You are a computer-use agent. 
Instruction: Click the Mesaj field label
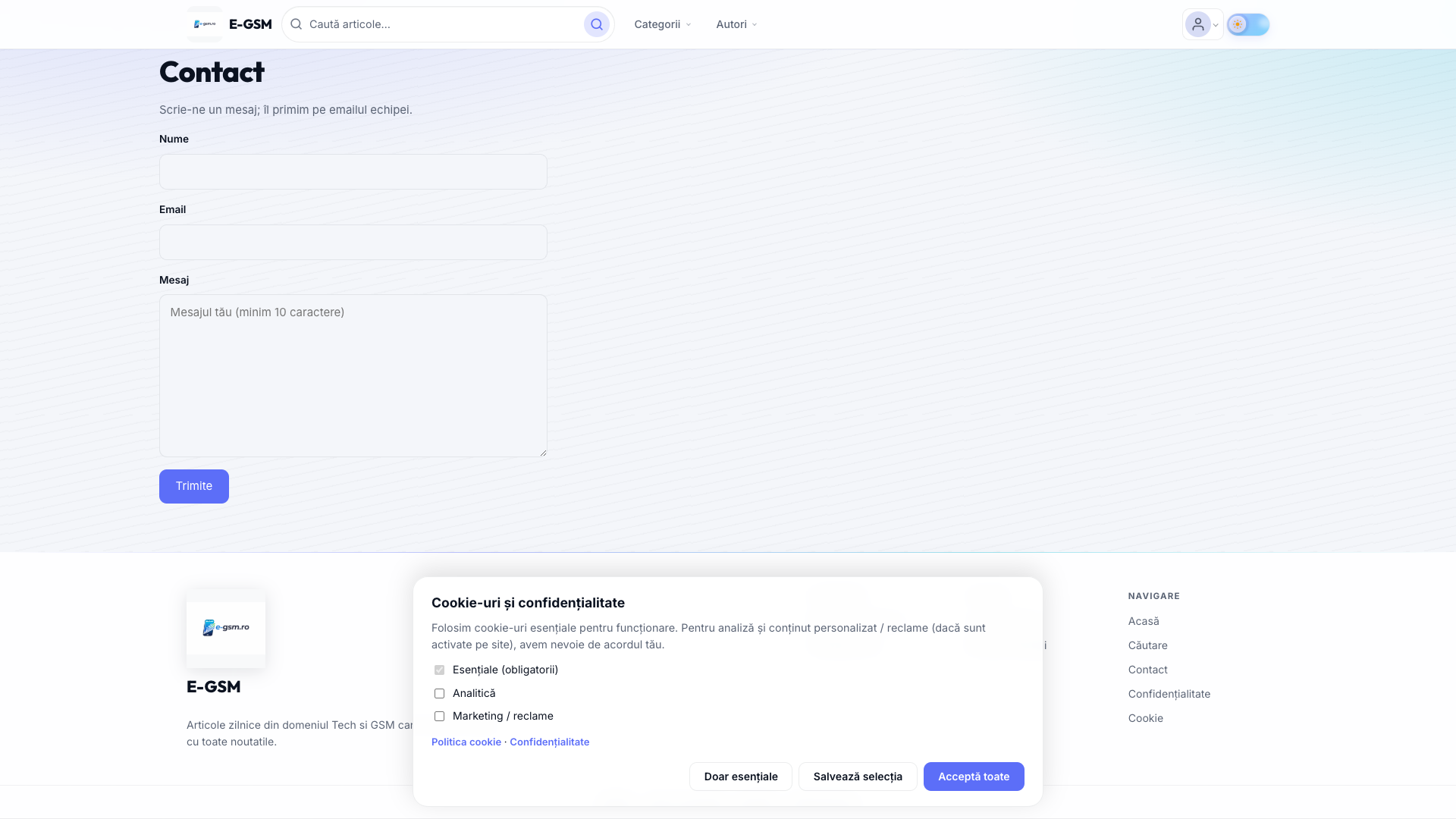174,280
